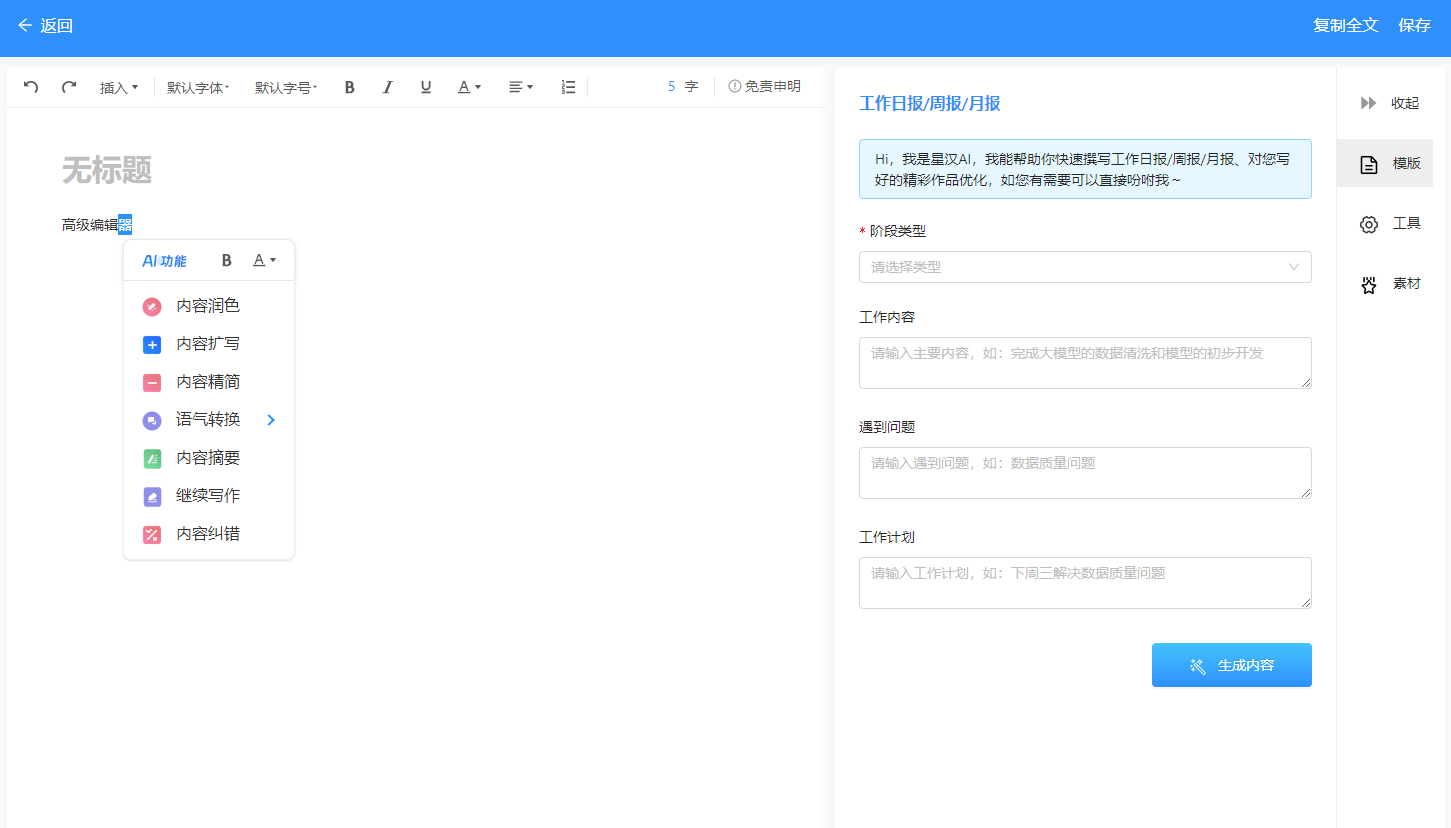
Task: Click bold icon in floating popup
Action: [227, 260]
